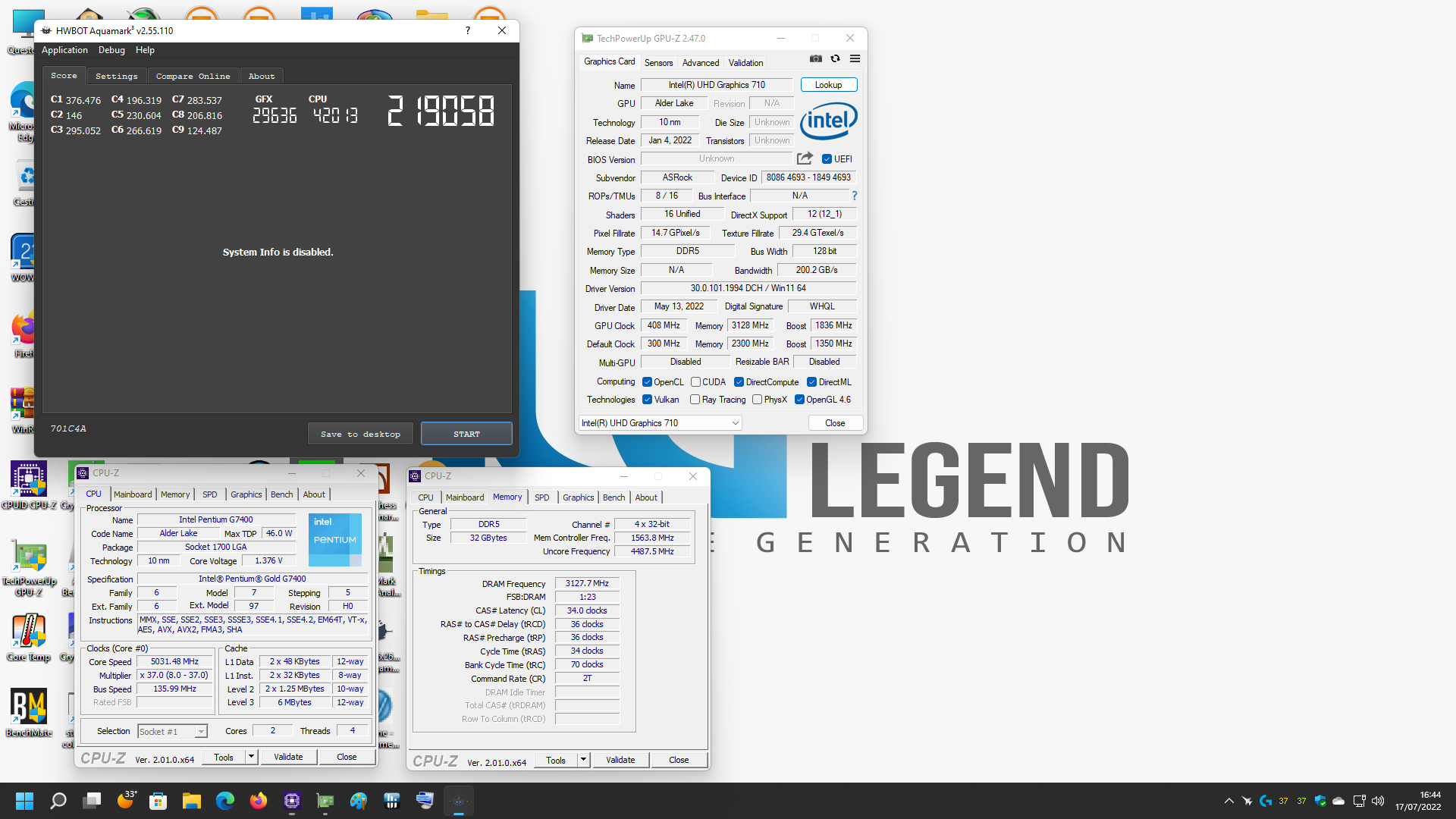This screenshot has height=819, width=1456.
Task: Toggle the OpenGL 4.6 checkbox
Action: click(799, 400)
